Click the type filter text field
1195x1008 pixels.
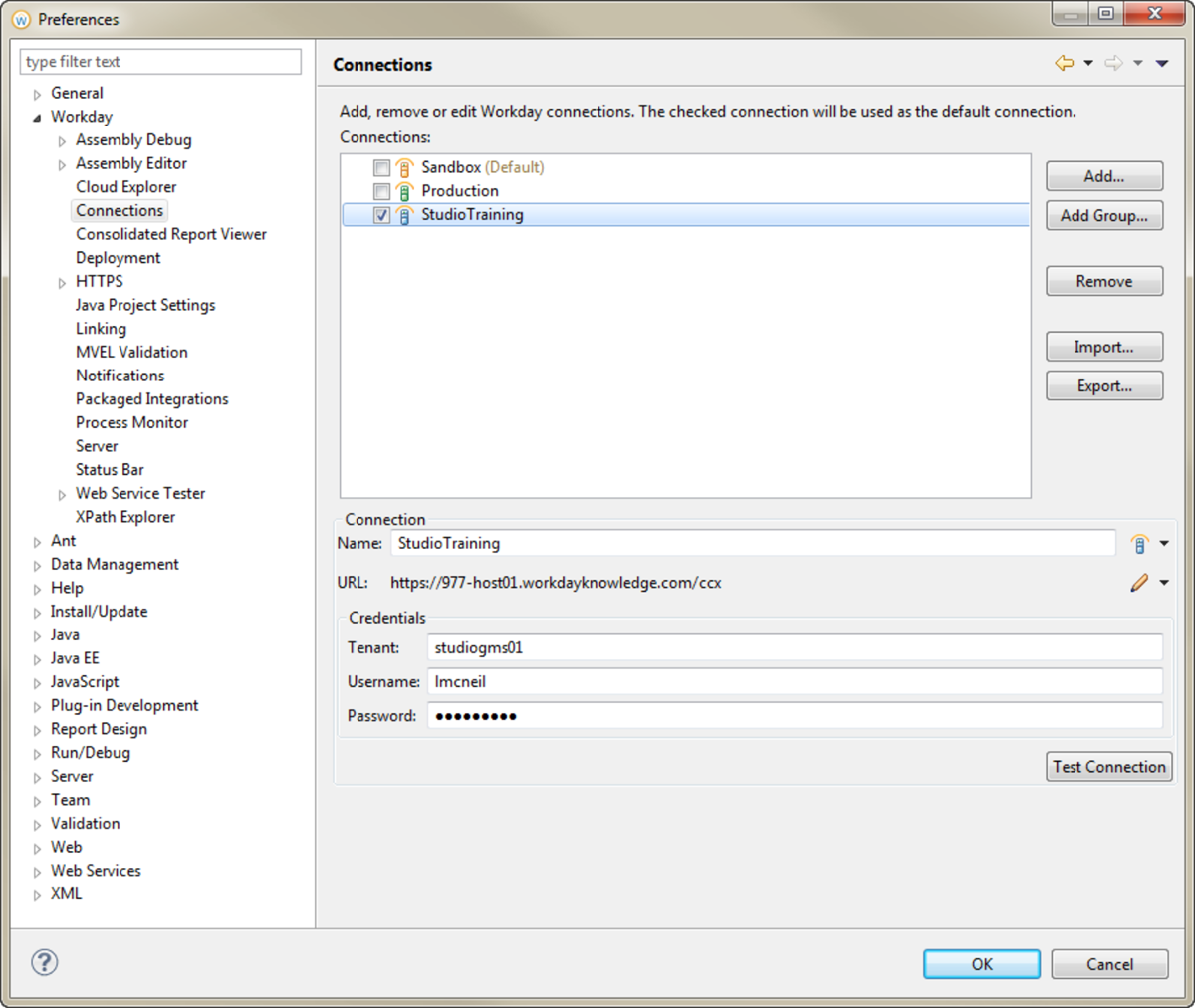point(160,61)
